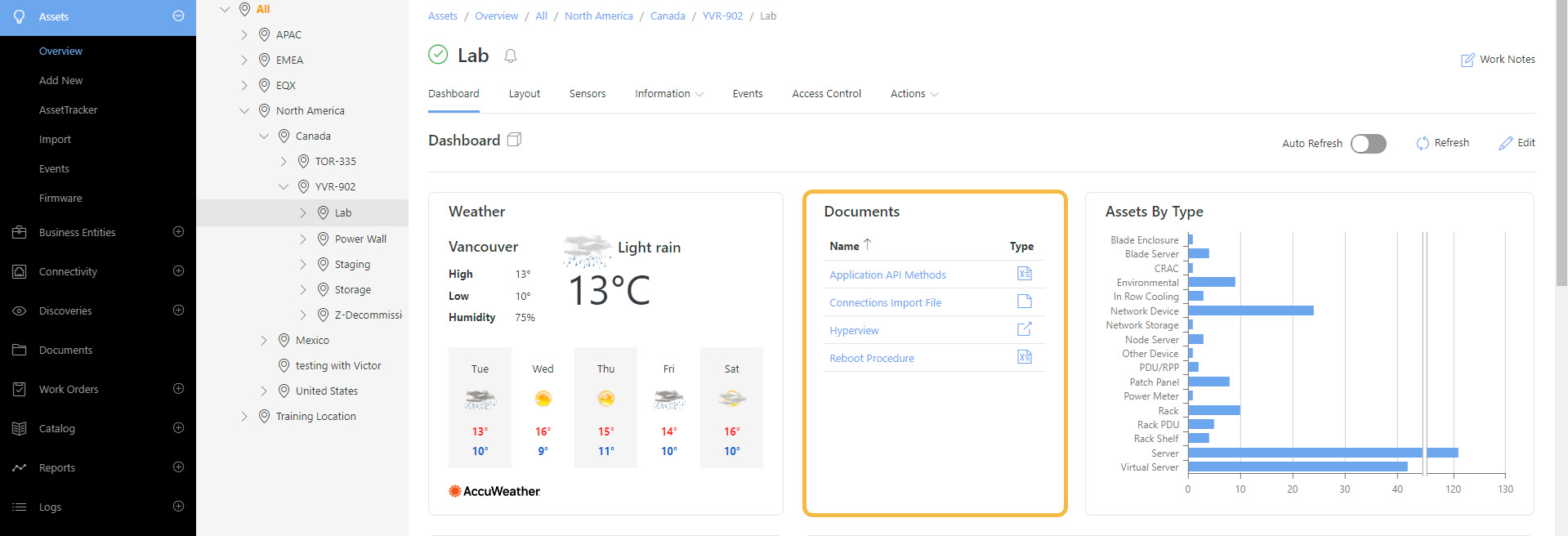Click the Refresh circular arrows icon
Viewport: 1568px width, 536px height.
coord(1423,143)
